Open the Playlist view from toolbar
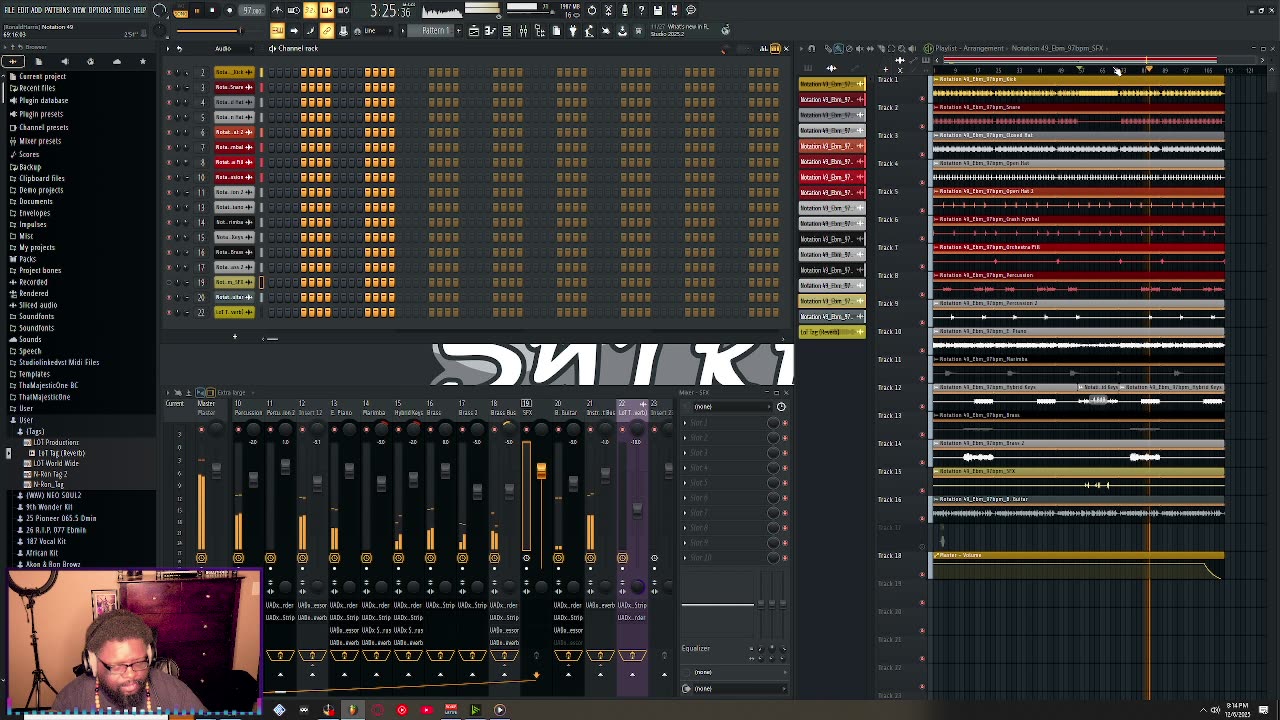Image resolution: width=1280 pixels, height=720 pixels. (x=474, y=31)
